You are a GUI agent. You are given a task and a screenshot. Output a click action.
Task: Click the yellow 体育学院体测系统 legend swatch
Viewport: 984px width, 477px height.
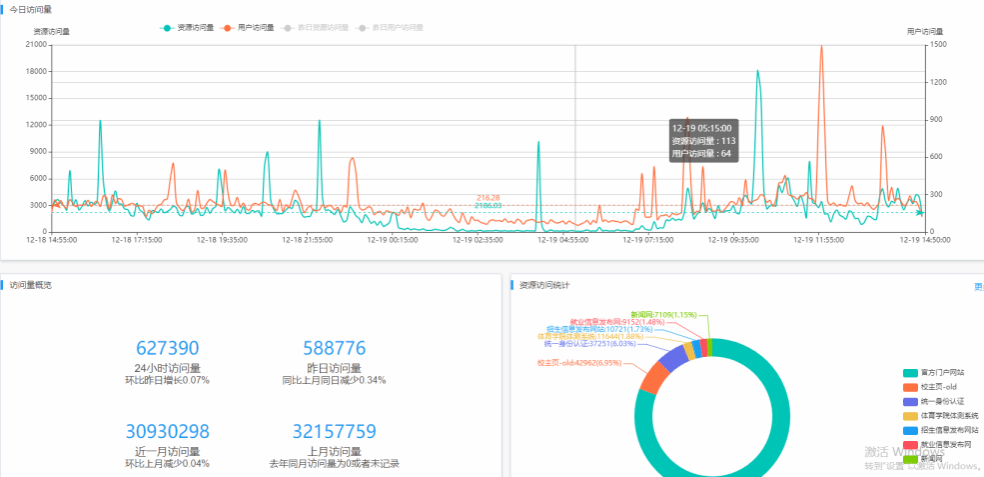pyautogui.click(x=910, y=415)
